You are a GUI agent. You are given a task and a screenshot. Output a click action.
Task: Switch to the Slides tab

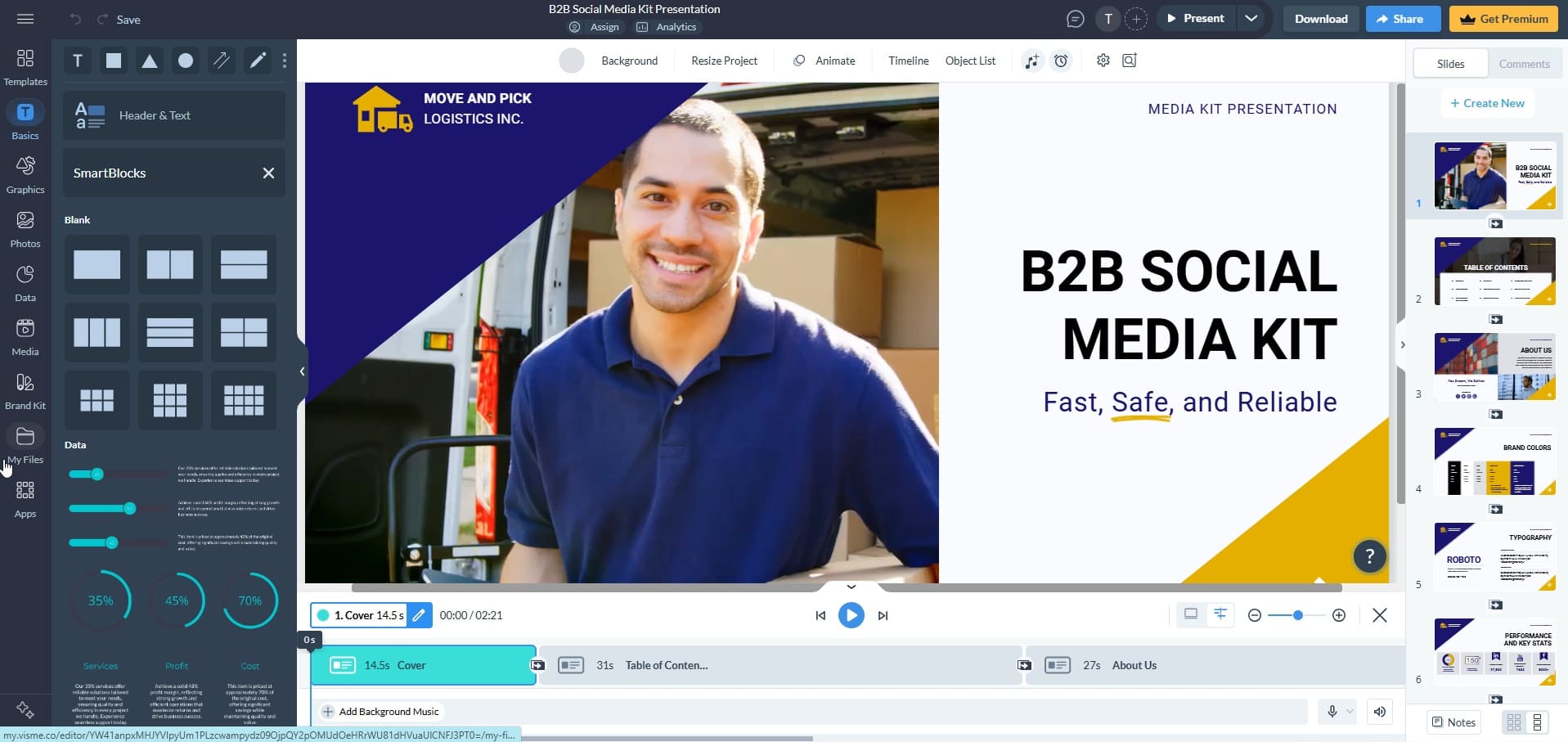1451,64
